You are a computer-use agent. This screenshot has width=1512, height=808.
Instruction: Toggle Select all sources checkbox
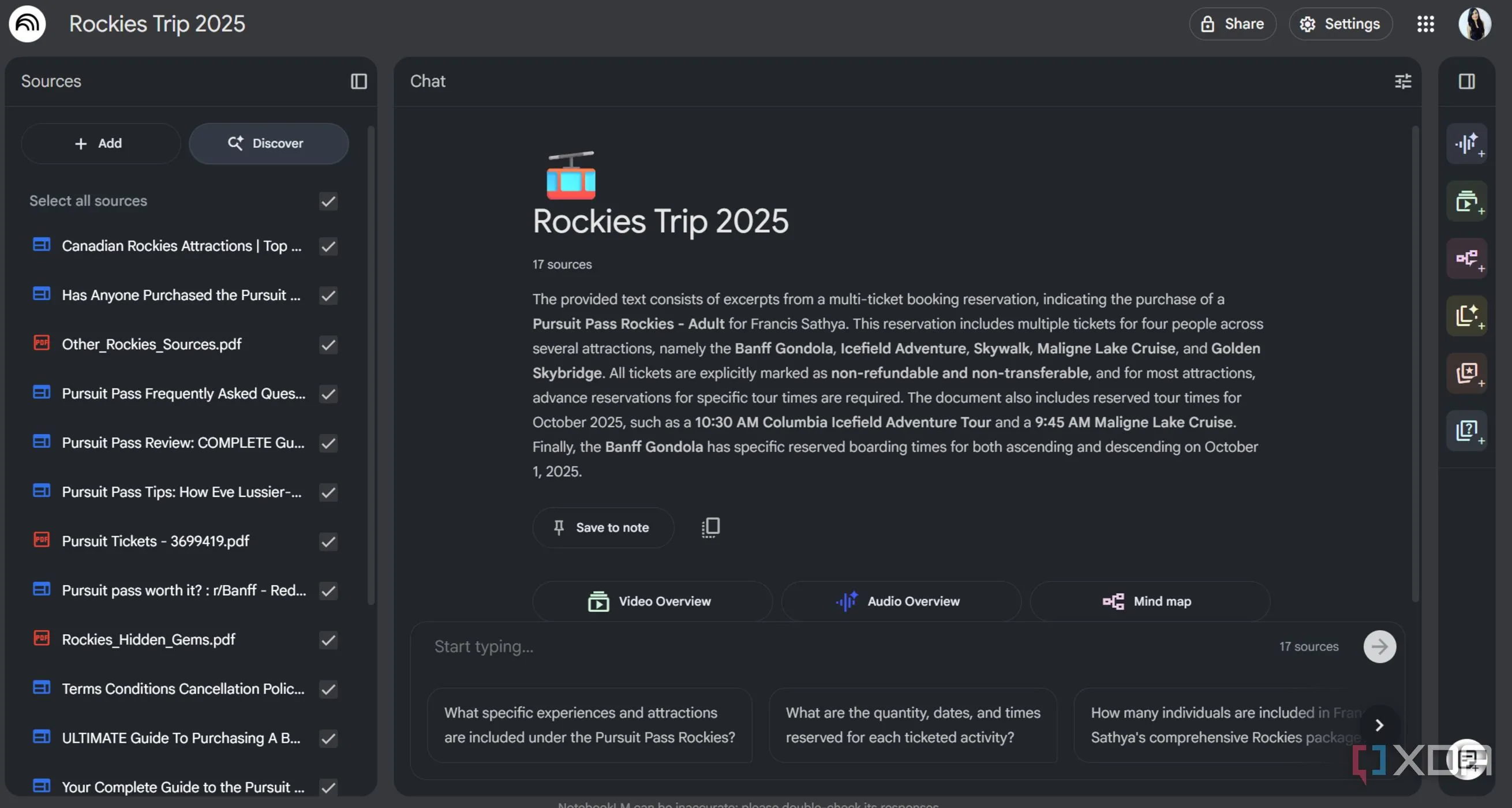(328, 201)
